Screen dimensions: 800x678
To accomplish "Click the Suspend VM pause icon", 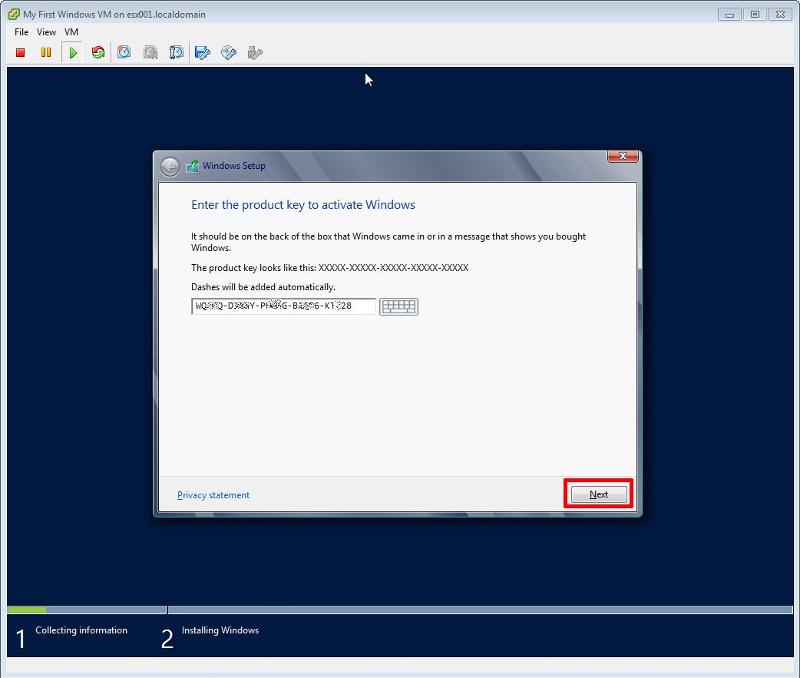I will point(46,53).
